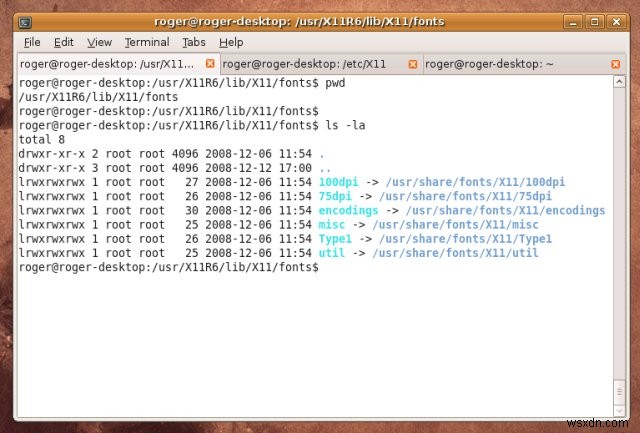Click the 'drwxr-xr-x 3' permissions entry
The height and width of the screenshot is (433, 640).
point(58,168)
